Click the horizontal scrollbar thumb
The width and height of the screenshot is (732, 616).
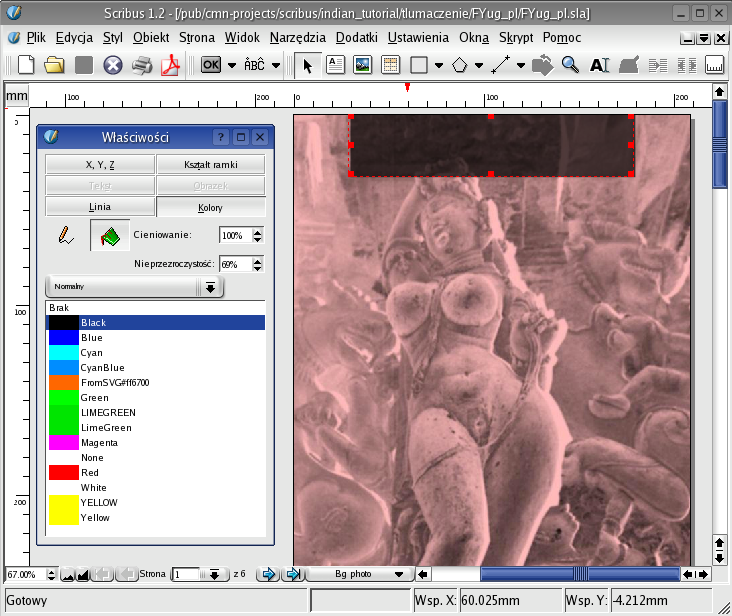pyautogui.click(x=580, y=574)
